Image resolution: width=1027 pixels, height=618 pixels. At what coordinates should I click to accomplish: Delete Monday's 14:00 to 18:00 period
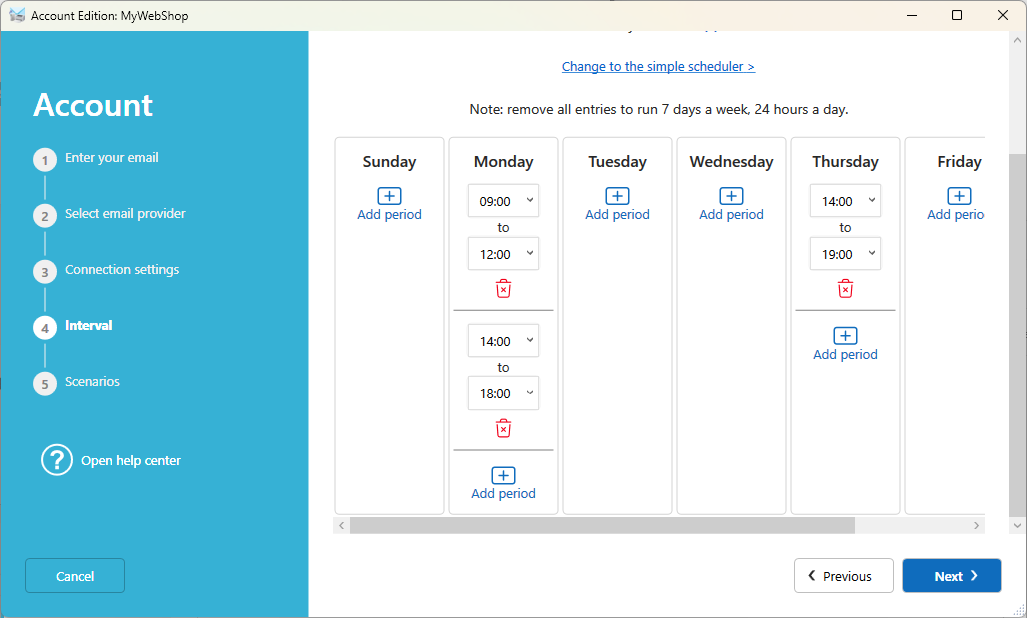[503, 428]
